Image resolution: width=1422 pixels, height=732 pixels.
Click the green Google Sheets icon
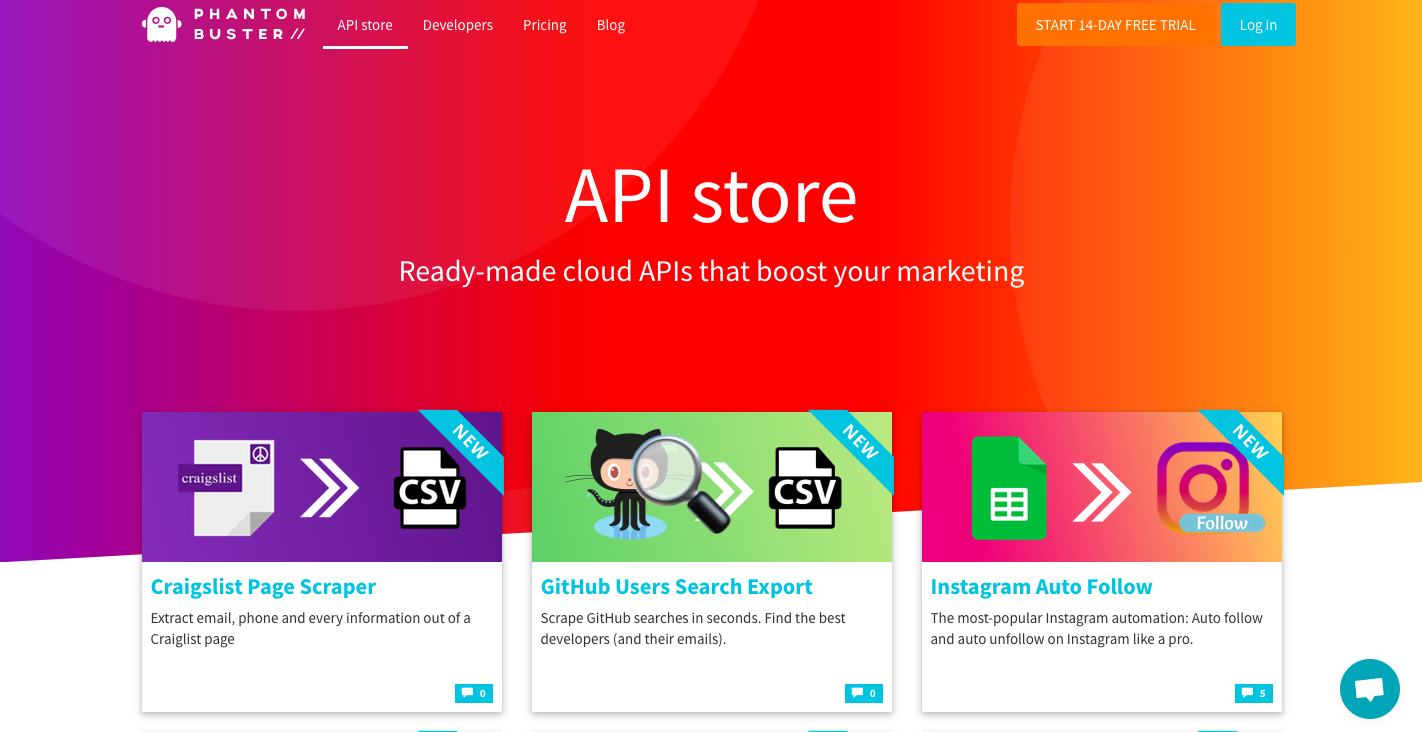click(x=1009, y=488)
